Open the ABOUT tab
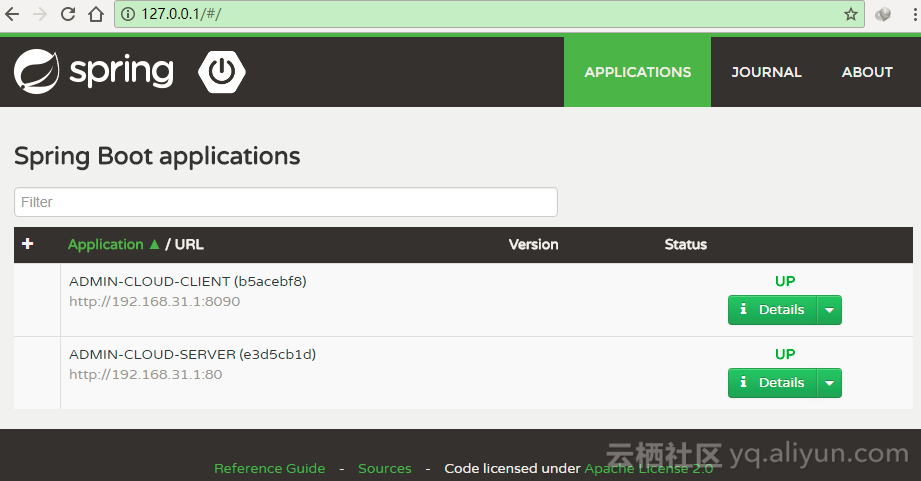 tap(867, 72)
